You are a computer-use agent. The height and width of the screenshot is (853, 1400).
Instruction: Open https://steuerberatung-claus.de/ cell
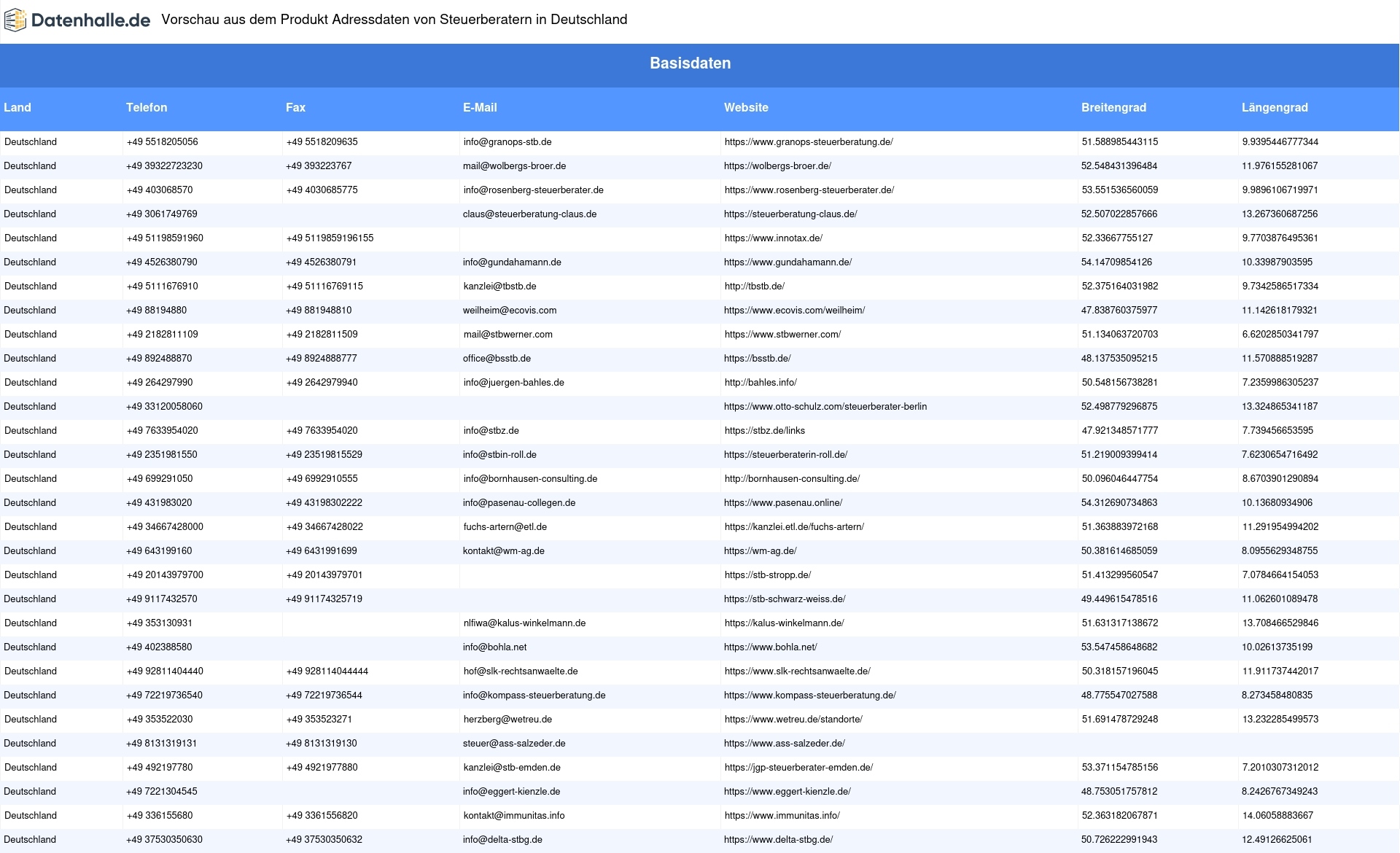pos(790,214)
